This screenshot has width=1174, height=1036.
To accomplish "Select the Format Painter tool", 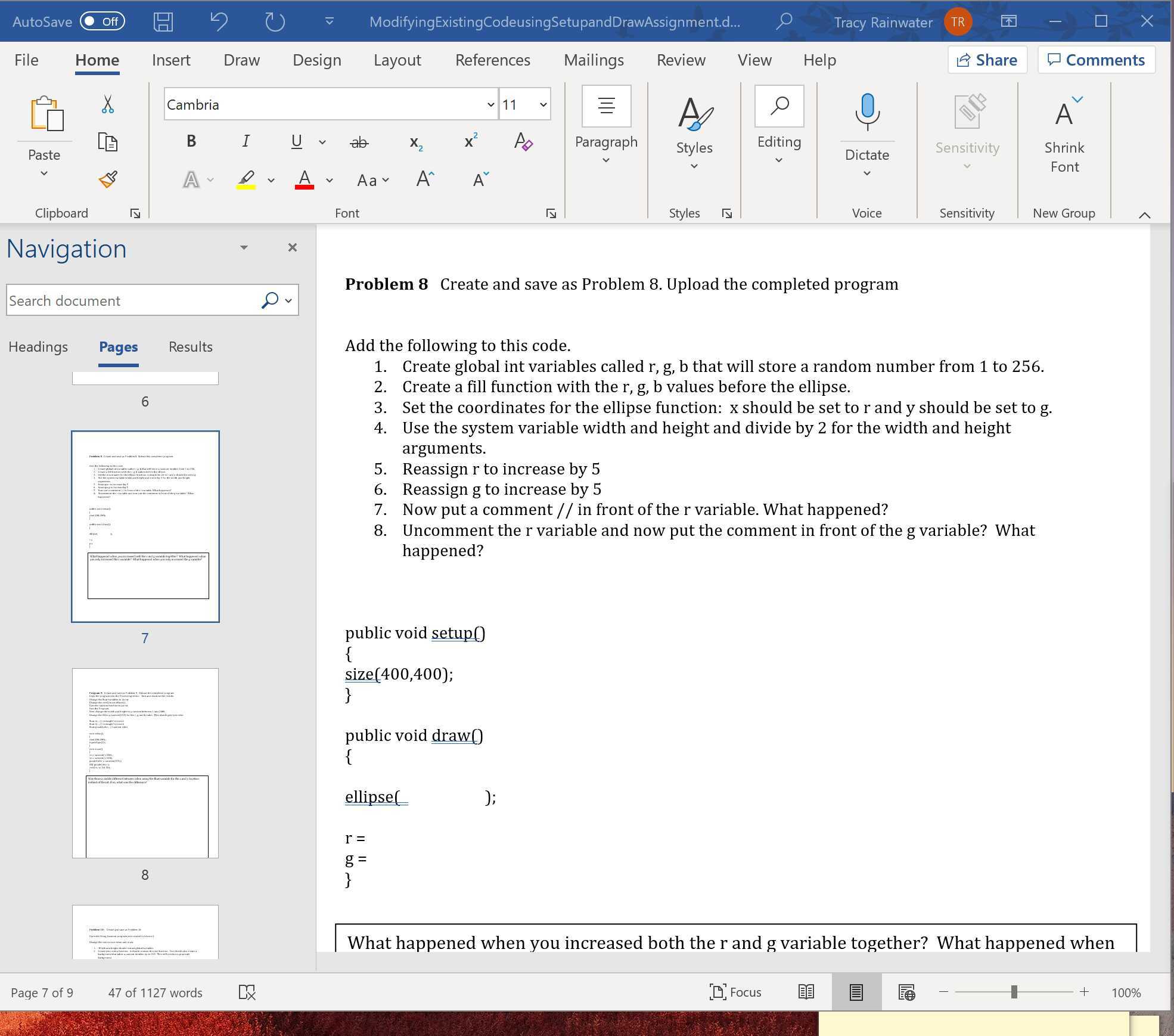I will point(108,179).
